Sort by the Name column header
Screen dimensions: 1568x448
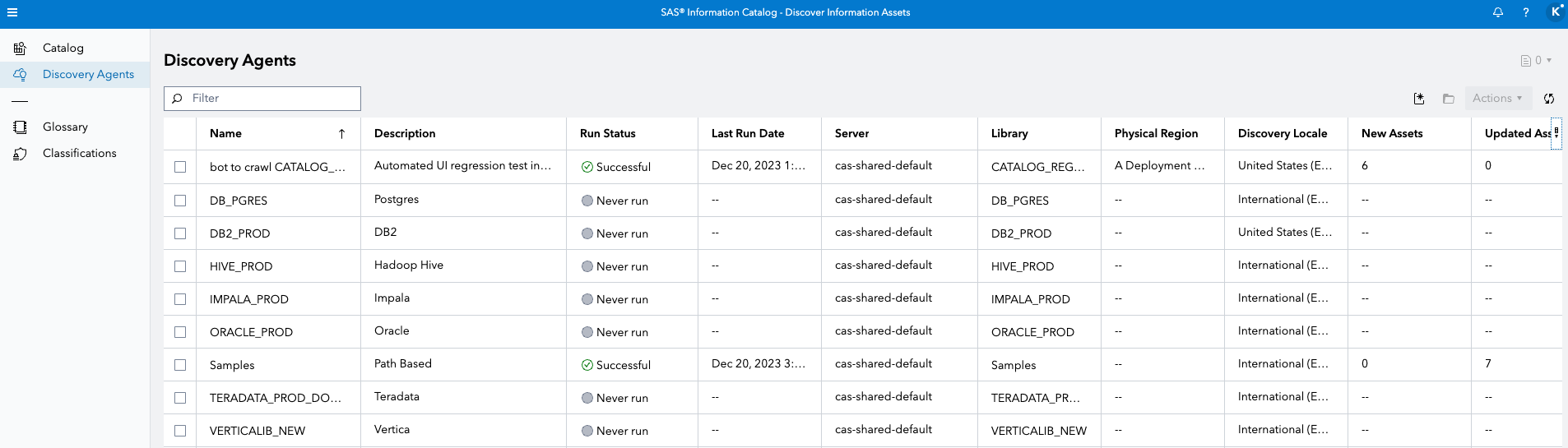click(x=225, y=134)
